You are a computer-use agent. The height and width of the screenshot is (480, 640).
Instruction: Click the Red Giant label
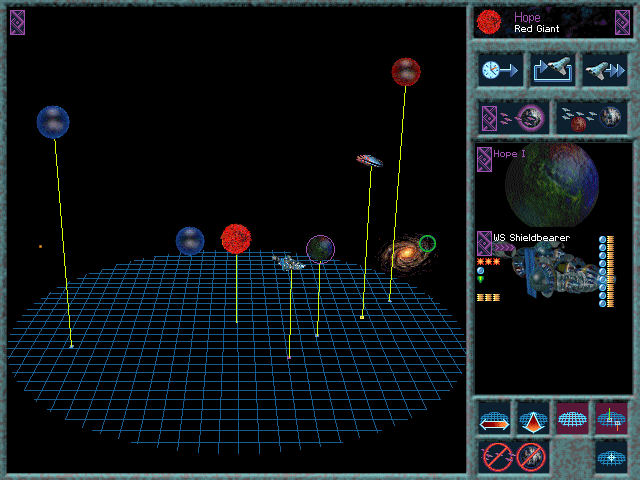(536, 29)
